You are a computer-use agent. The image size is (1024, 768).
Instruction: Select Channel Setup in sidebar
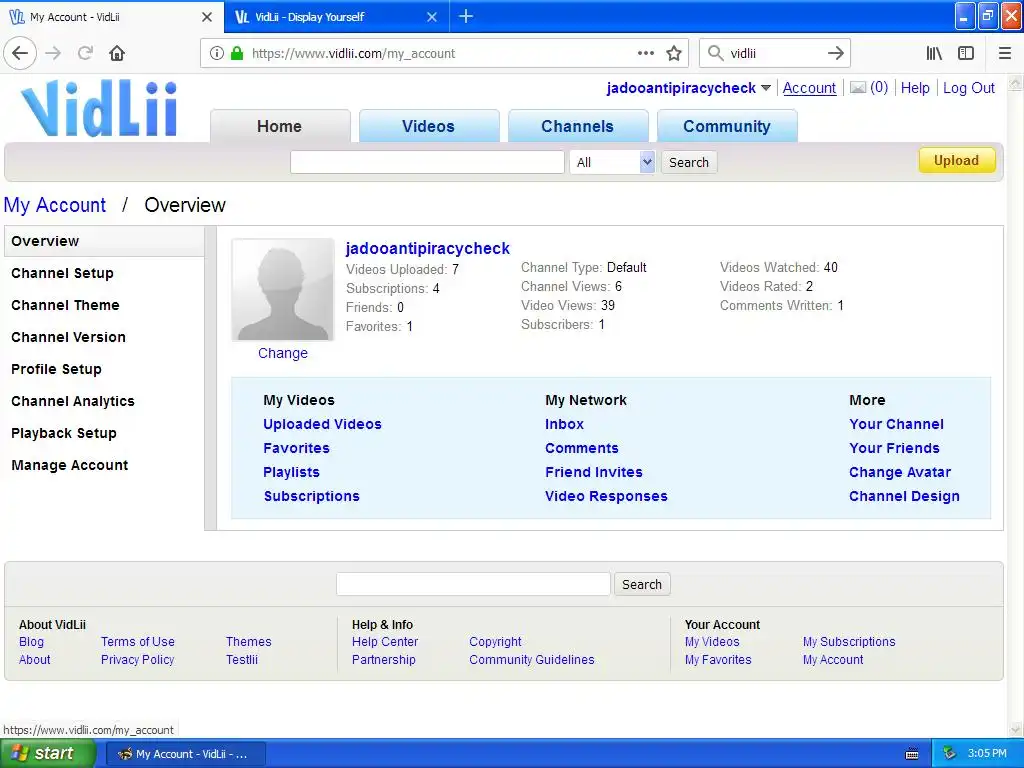[62, 273]
